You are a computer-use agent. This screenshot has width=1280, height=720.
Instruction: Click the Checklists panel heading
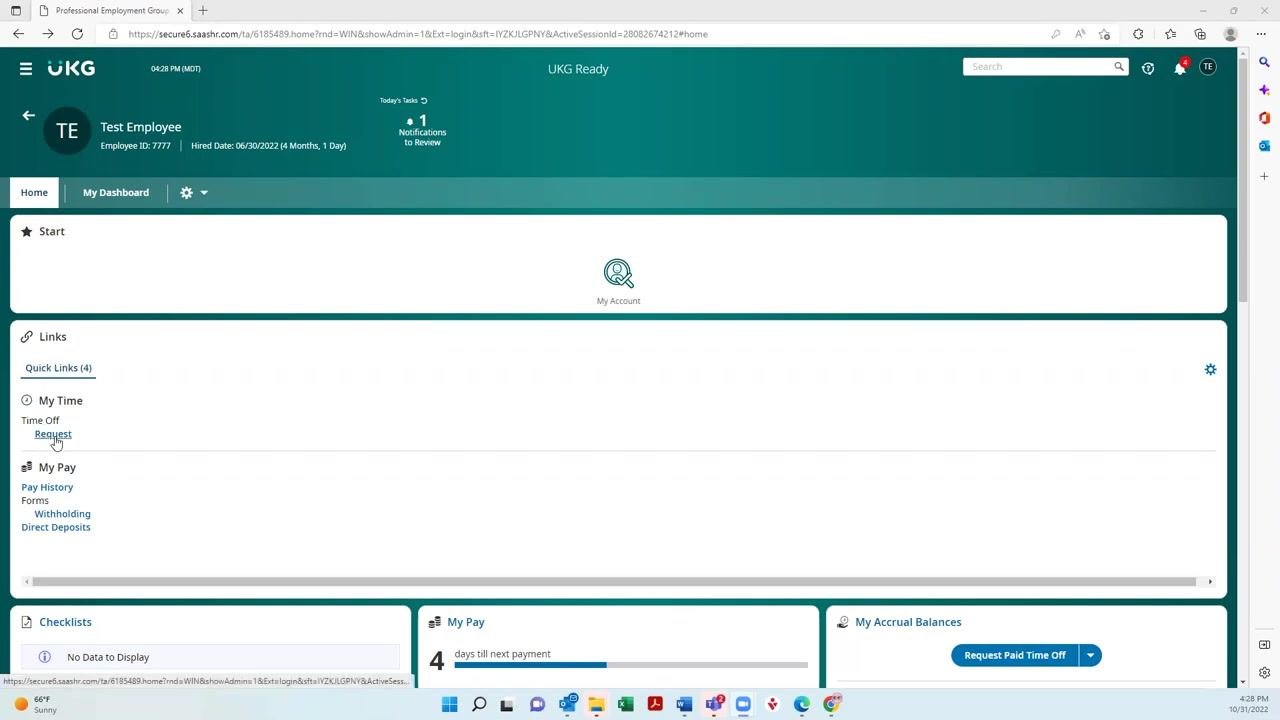coord(65,622)
